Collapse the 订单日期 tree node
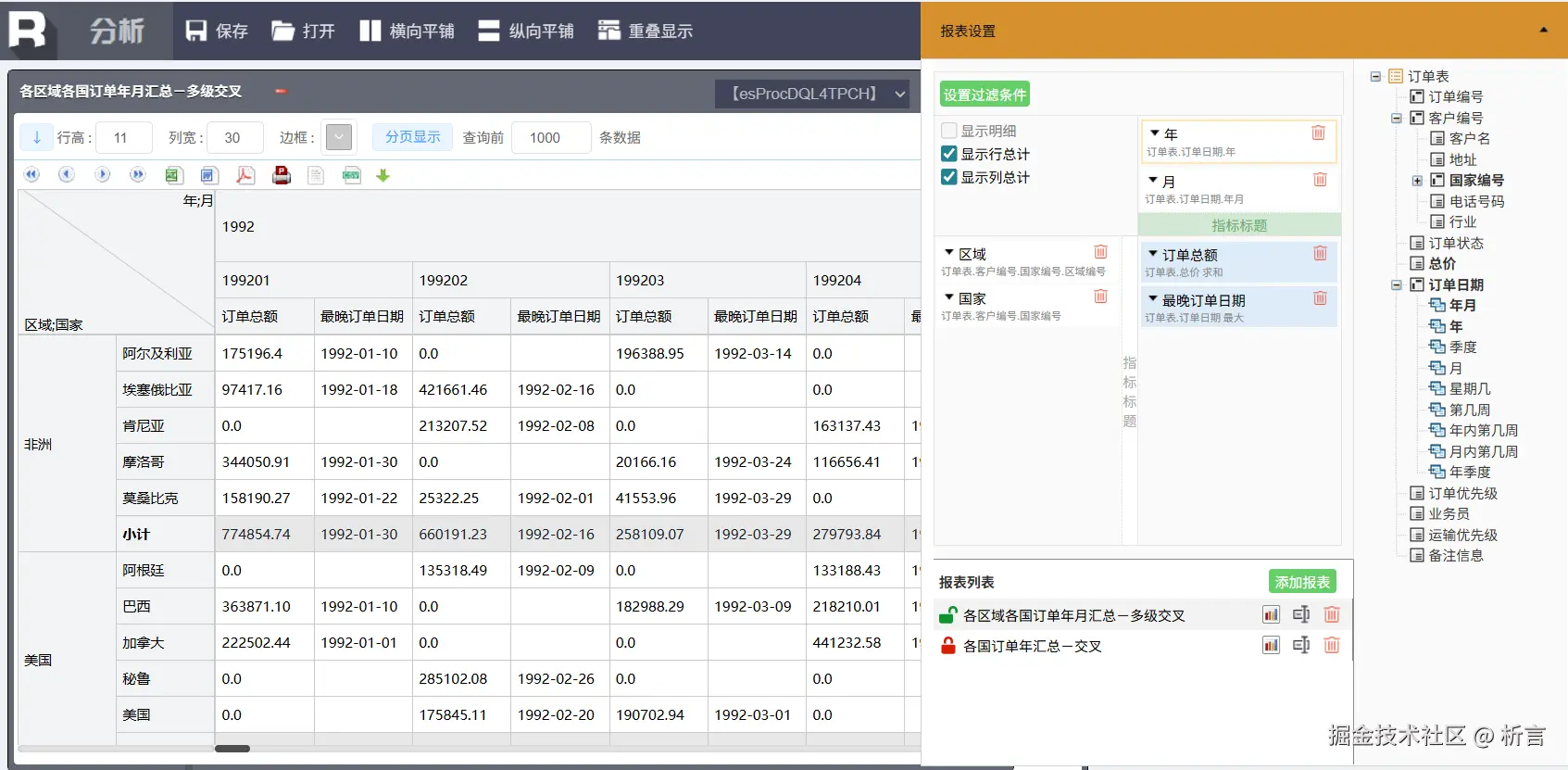 [x=1397, y=284]
